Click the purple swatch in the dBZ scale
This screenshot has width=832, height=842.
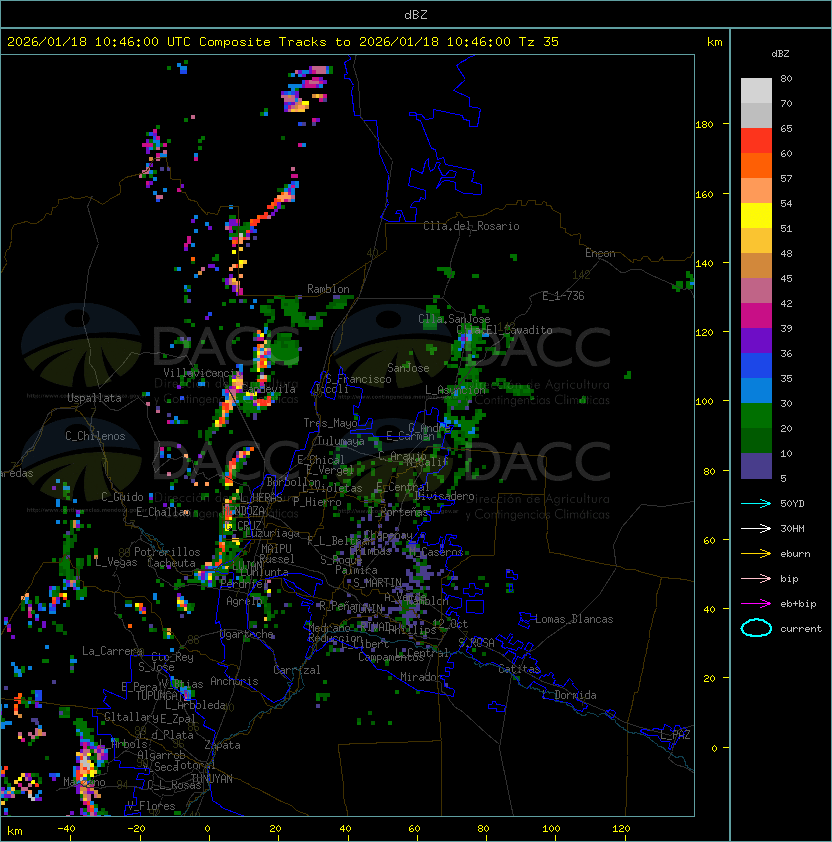click(756, 340)
